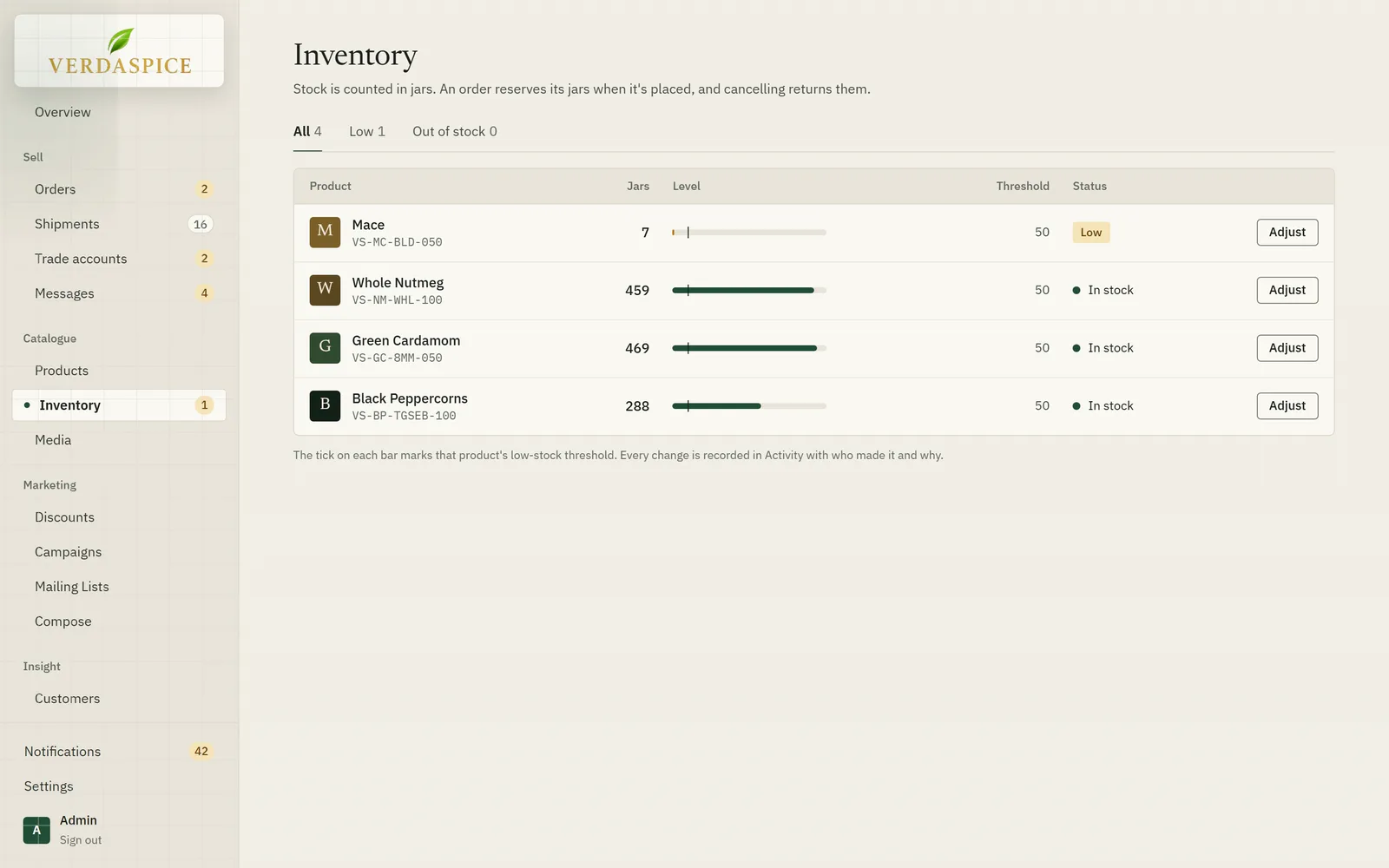The height and width of the screenshot is (868, 1389).
Task: Click the Black Peppercorns 'B' product tile
Action: coord(325,406)
